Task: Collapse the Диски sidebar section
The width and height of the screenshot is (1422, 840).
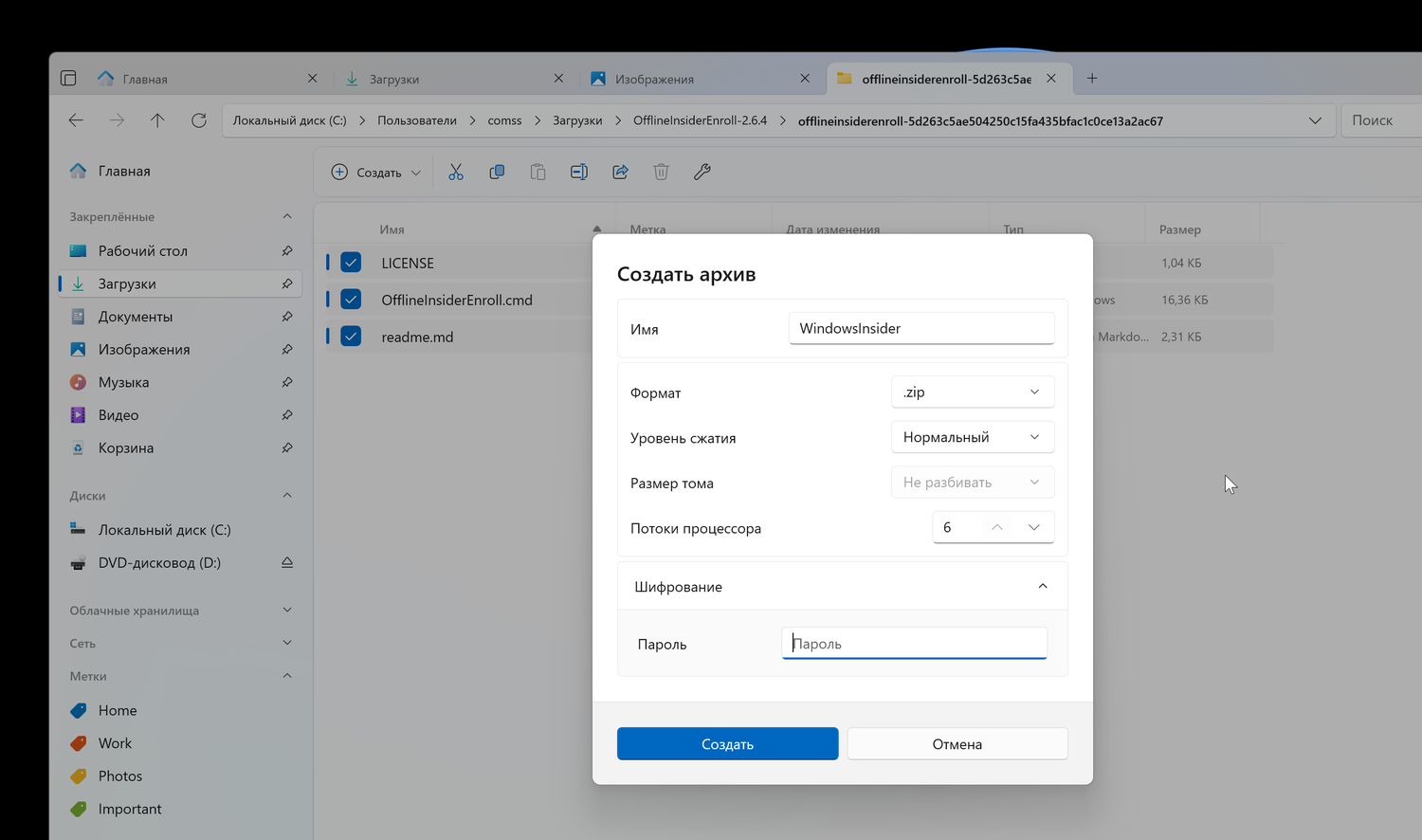Action: pos(287,496)
